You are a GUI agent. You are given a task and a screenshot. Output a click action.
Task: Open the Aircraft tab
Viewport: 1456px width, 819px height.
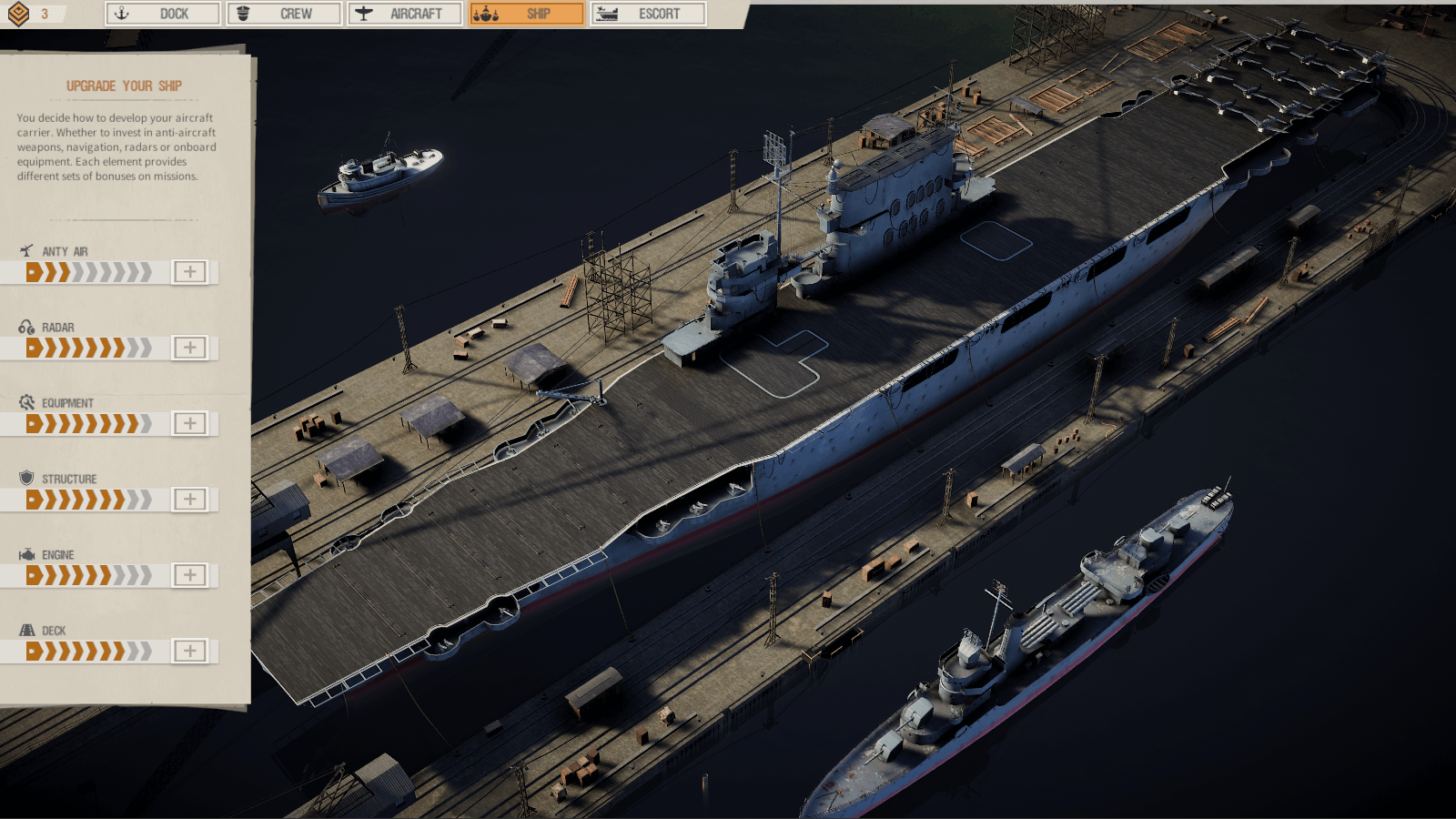click(405, 14)
